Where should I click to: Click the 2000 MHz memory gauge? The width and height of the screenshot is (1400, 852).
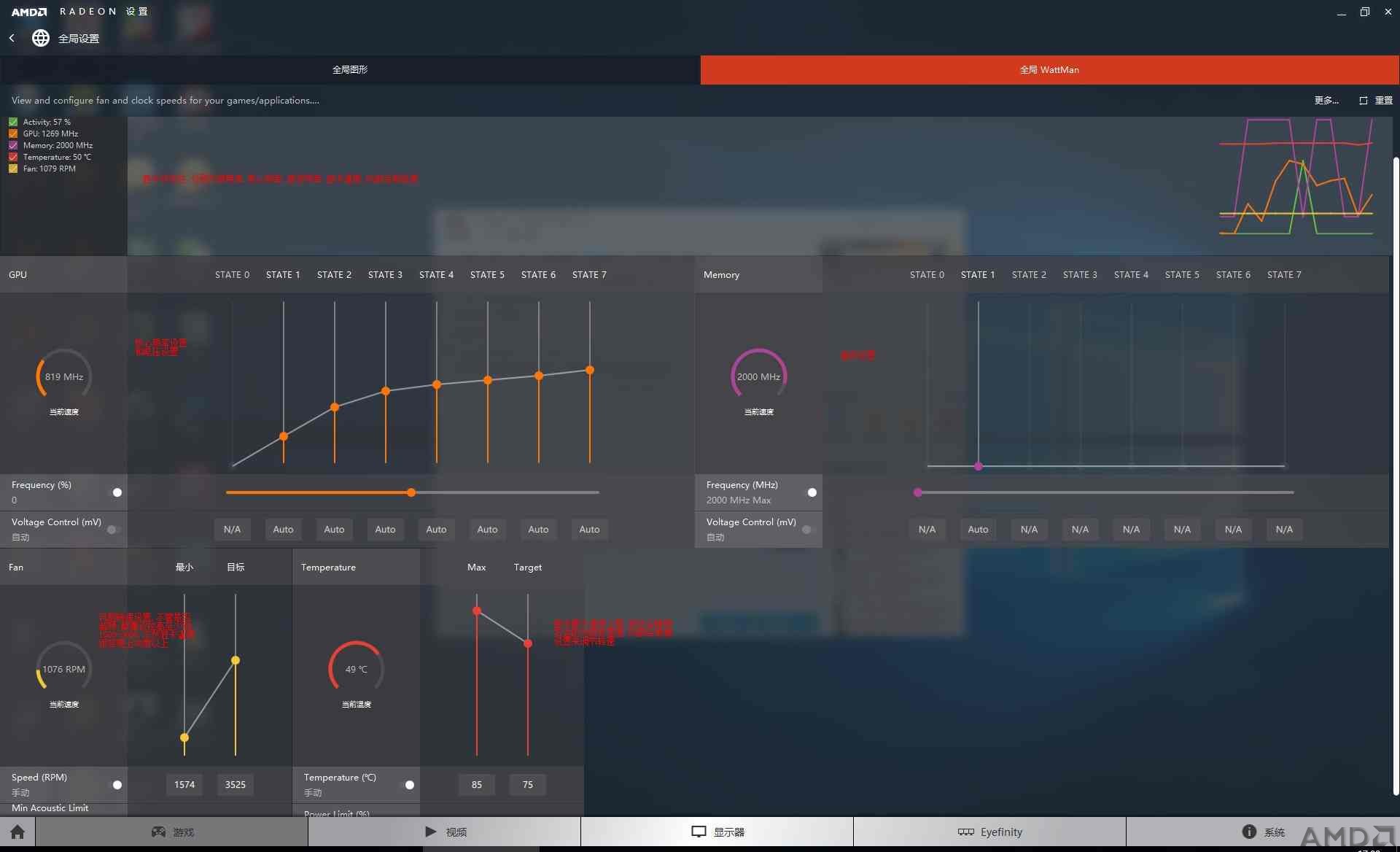[759, 376]
